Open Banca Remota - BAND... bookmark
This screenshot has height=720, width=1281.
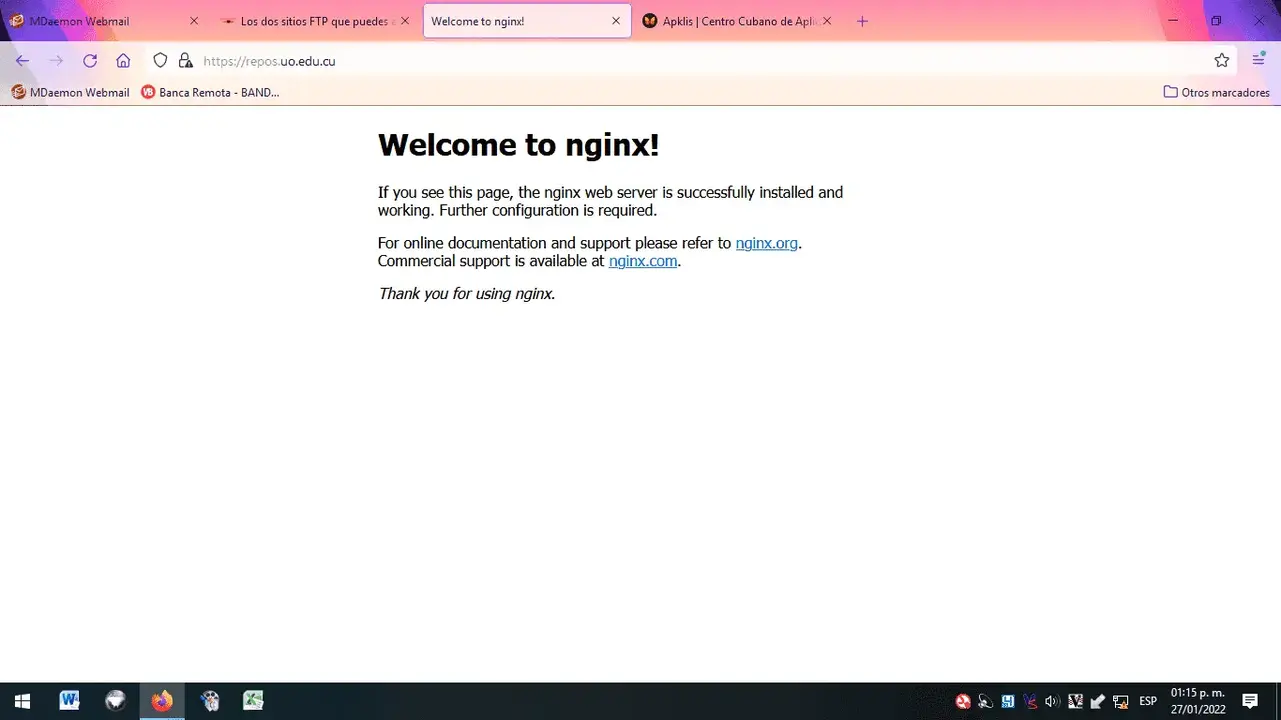210,92
